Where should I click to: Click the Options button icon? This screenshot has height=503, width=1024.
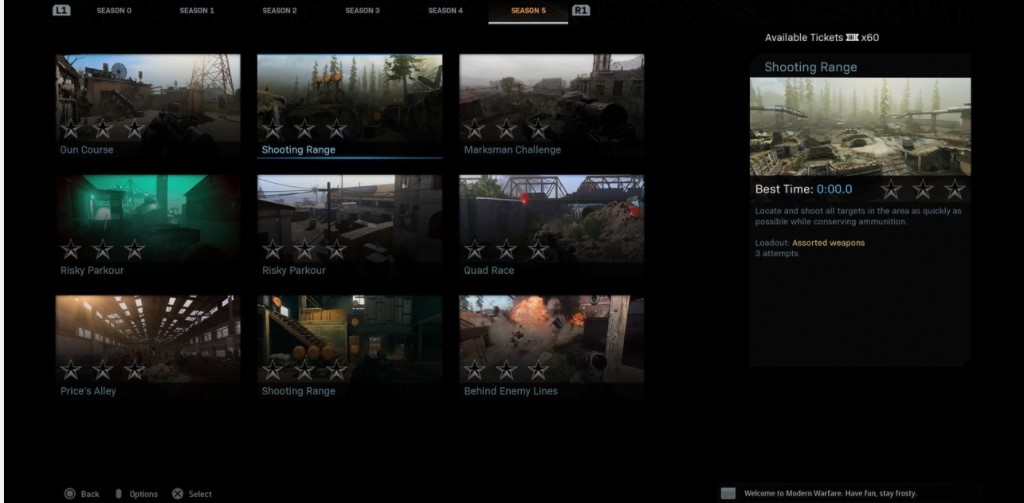point(118,494)
